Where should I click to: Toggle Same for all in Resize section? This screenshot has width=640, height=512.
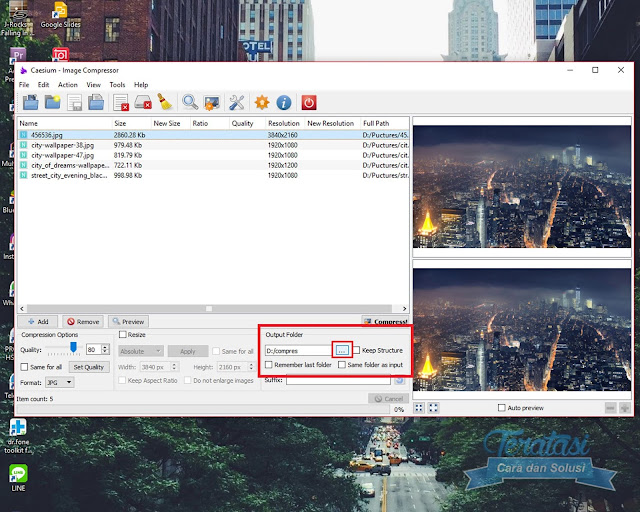click(216, 351)
